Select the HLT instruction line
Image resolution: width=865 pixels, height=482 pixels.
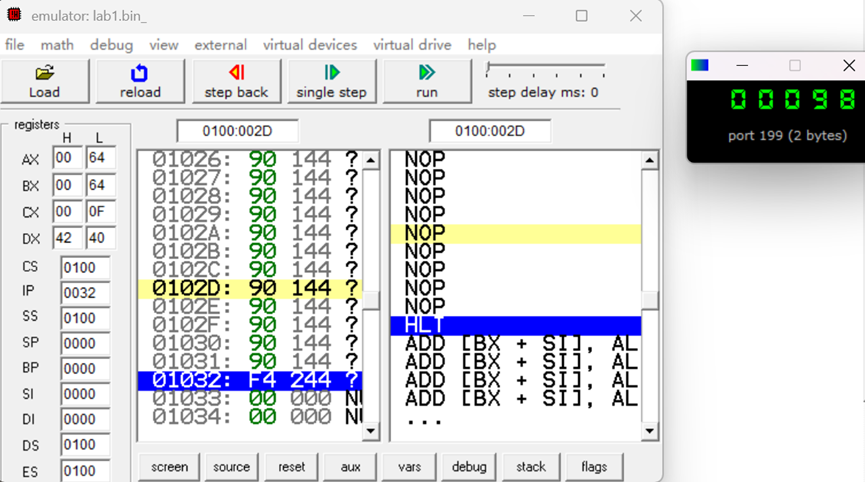[516, 325]
